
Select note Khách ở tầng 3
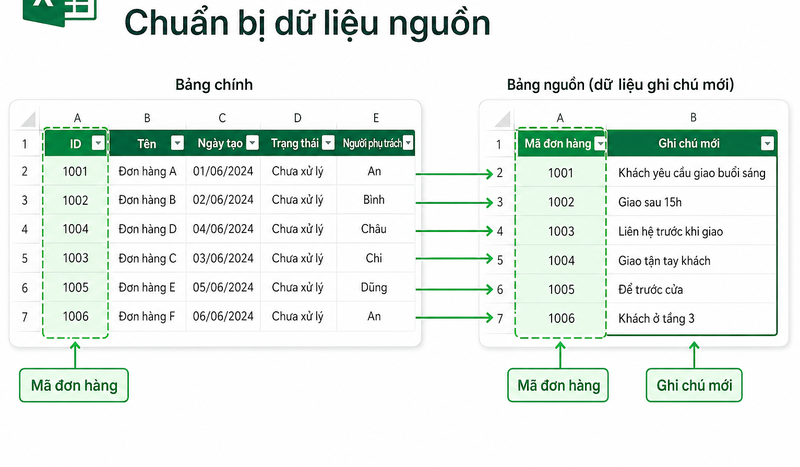pos(692,318)
